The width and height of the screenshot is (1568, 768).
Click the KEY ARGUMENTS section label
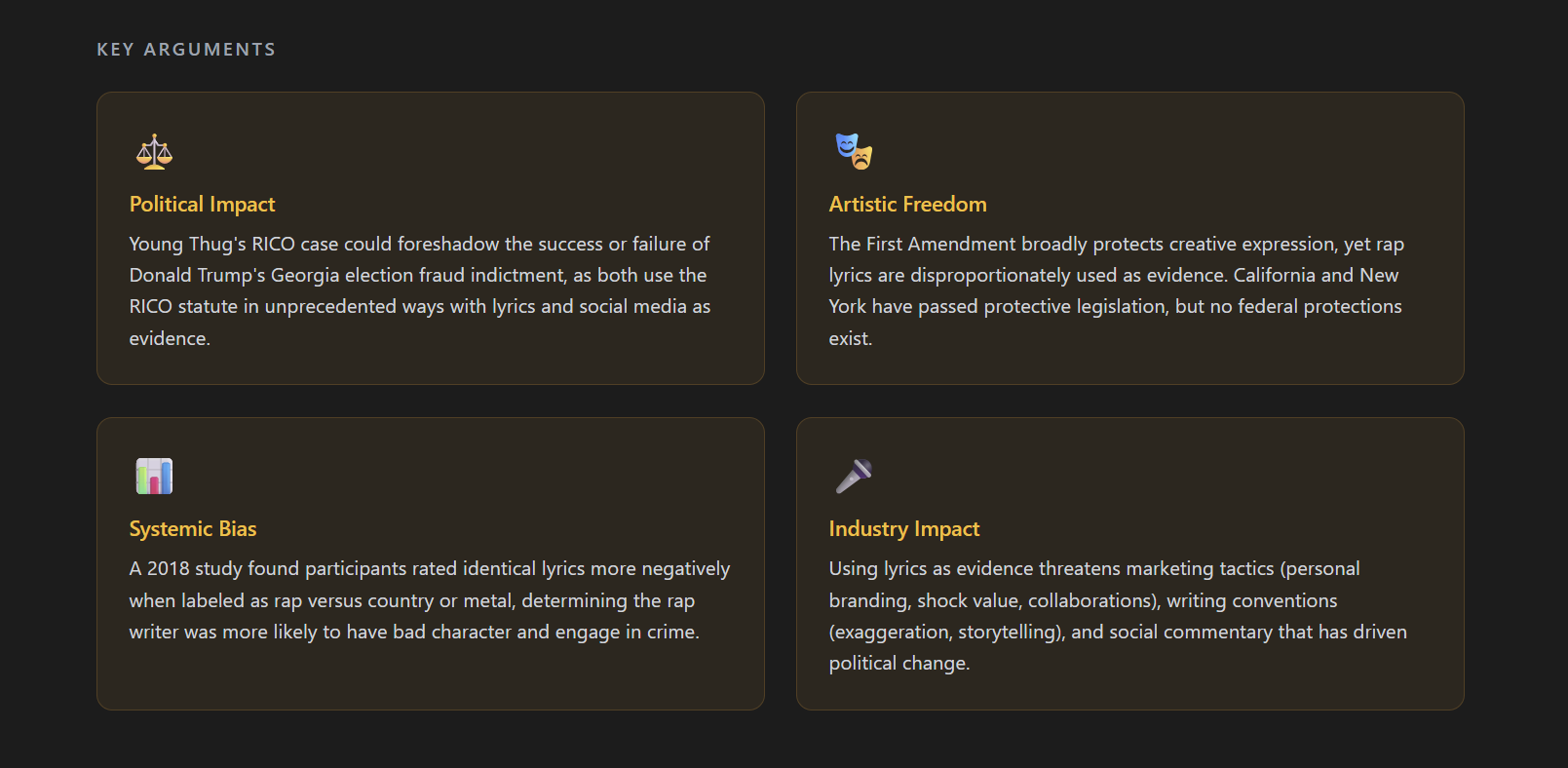click(x=186, y=50)
